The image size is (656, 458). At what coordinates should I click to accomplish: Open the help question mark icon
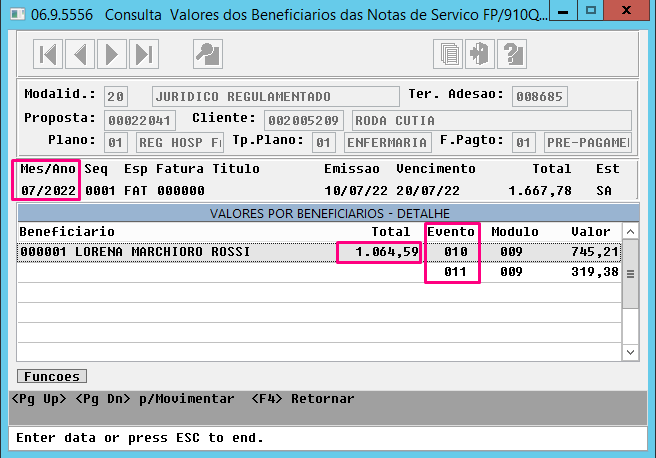(x=512, y=54)
